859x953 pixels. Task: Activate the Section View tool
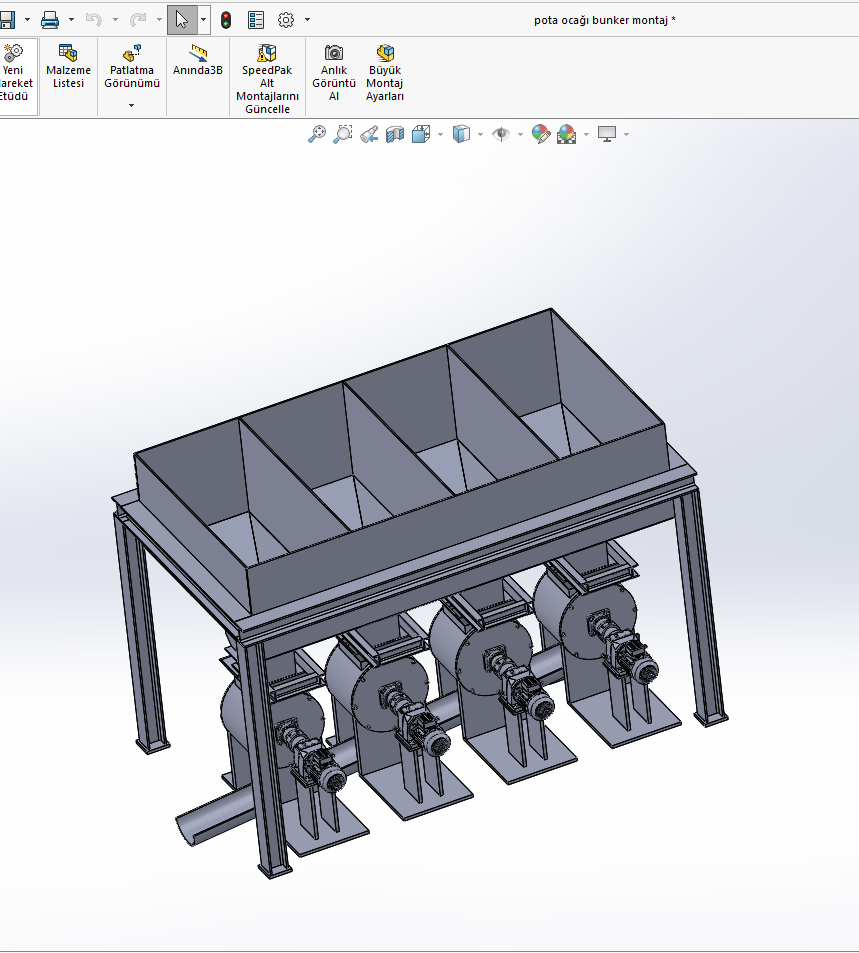pyautogui.click(x=395, y=134)
